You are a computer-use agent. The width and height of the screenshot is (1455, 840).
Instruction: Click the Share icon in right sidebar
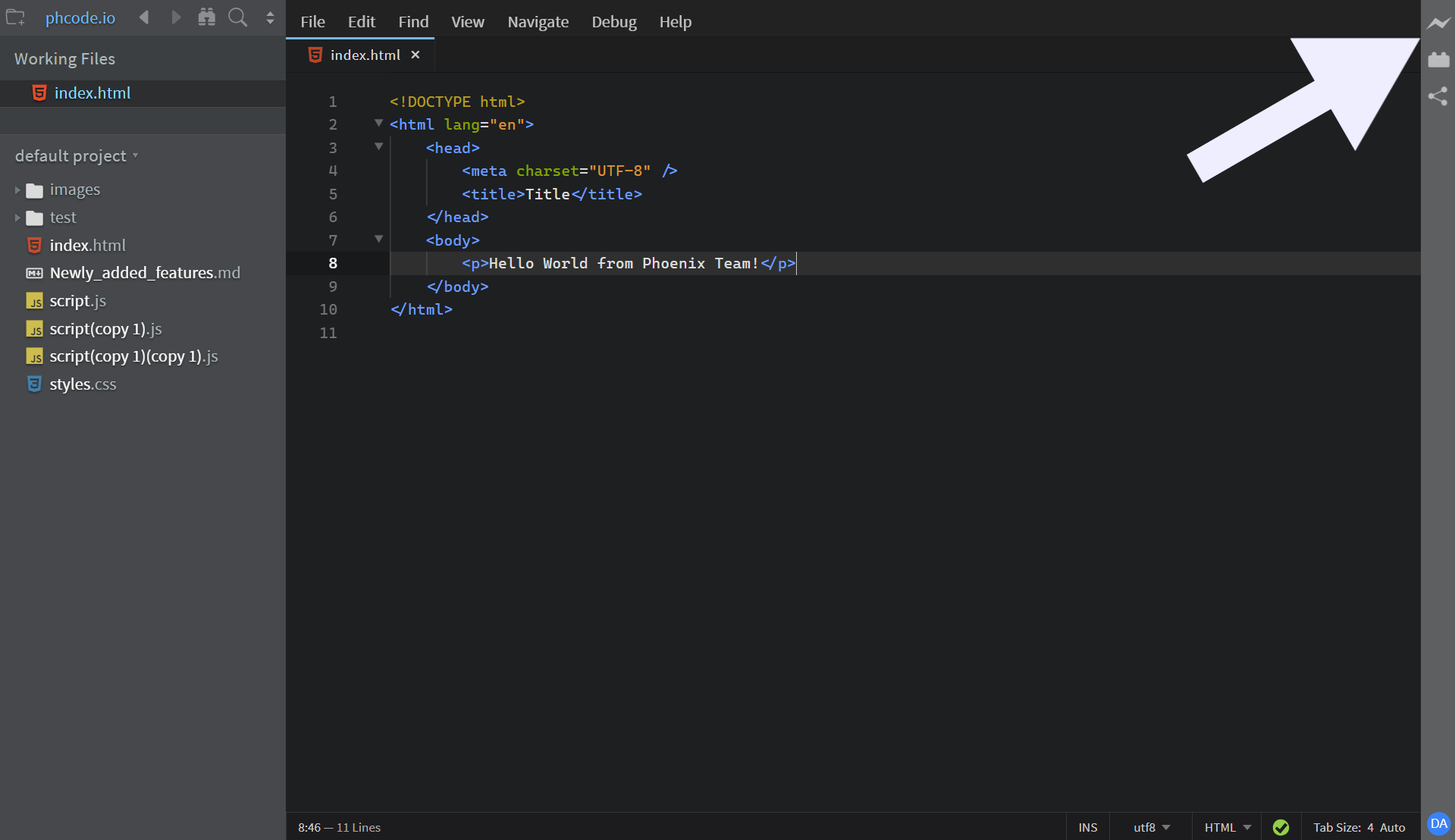click(1438, 96)
